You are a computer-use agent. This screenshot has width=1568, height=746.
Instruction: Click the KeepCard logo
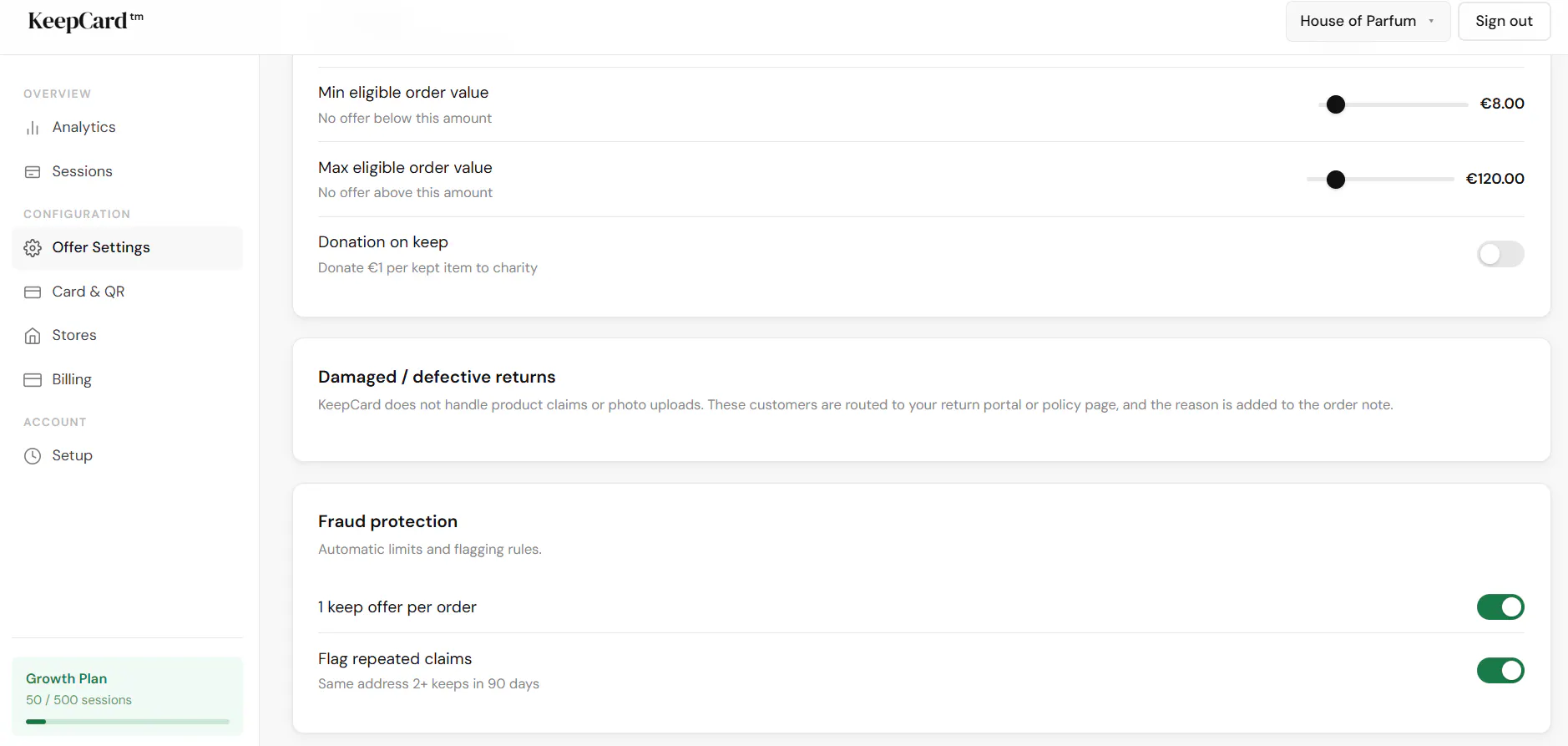click(x=86, y=22)
